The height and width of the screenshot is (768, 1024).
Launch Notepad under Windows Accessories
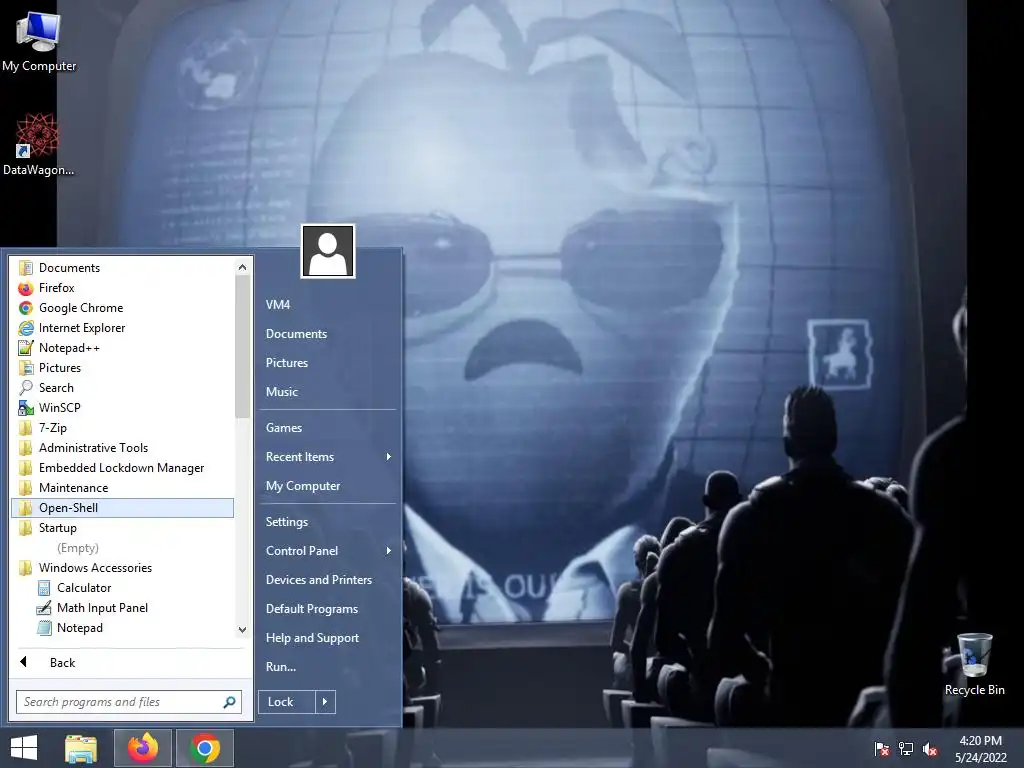(122, 628)
